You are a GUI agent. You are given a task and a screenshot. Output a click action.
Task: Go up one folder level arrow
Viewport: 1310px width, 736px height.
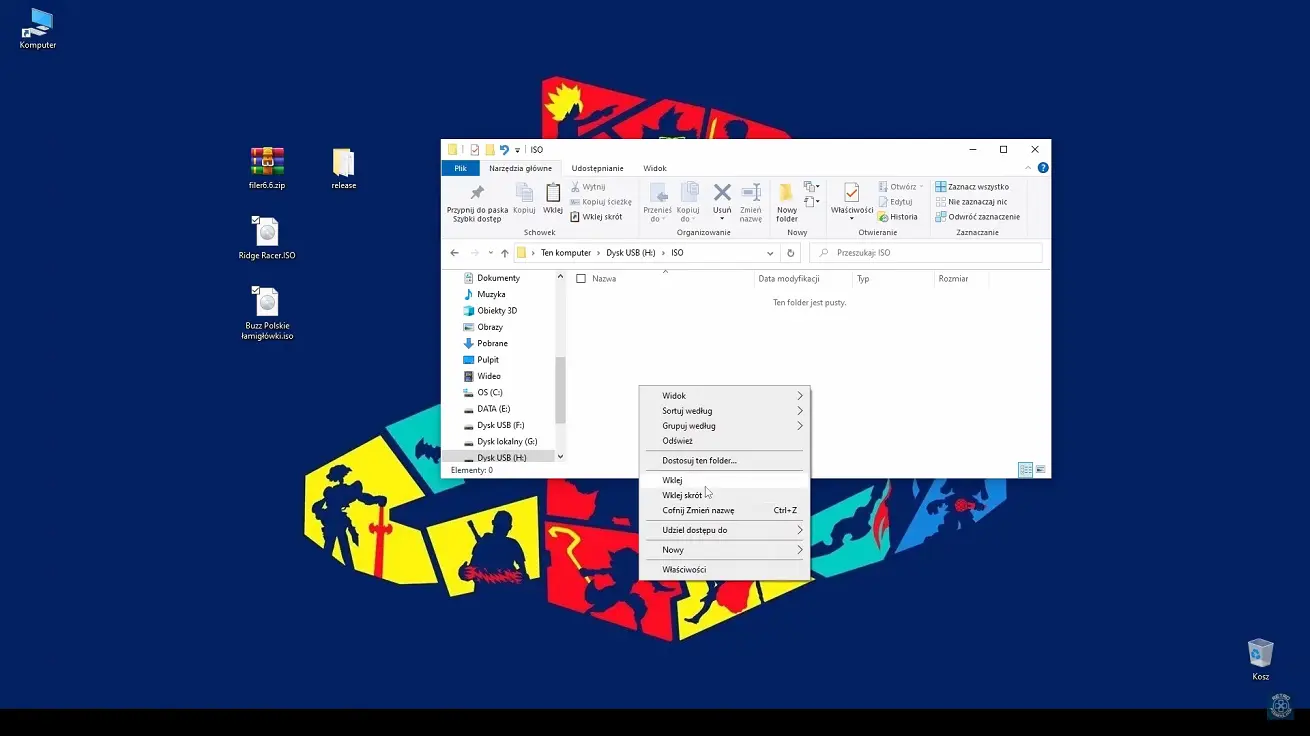504,253
